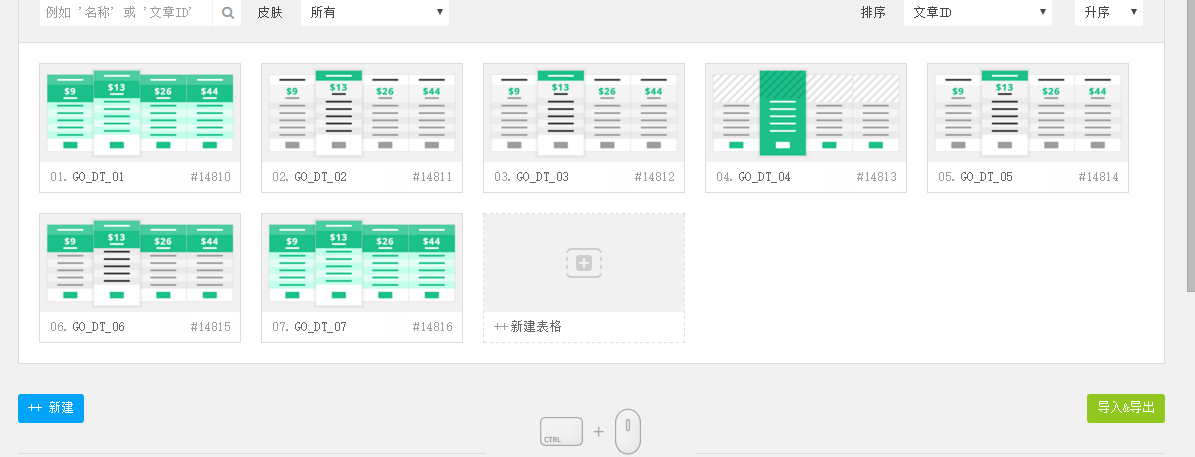This screenshot has height=457, width=1195.
Task: Click the plus icon in new table tile
Action: click(584, 264)
